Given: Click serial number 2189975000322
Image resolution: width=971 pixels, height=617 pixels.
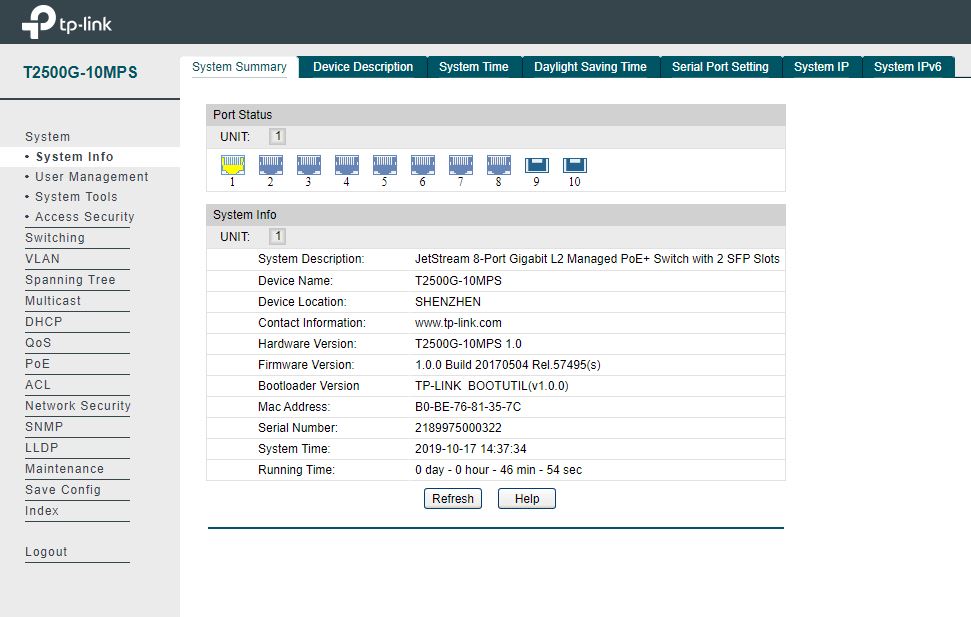Looking at the screenshot, I should pos(458,428).
